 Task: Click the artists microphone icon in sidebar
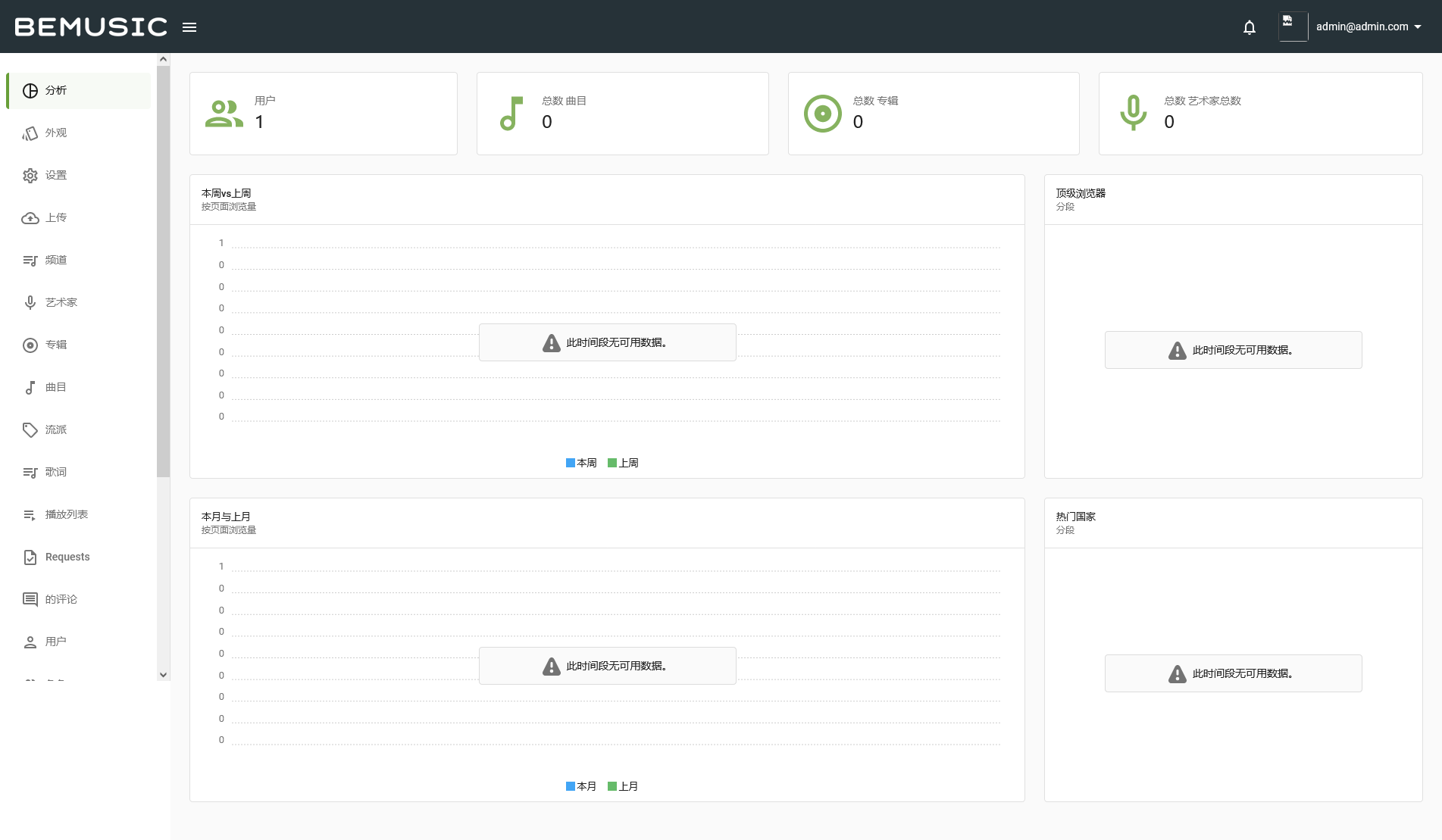pos(30,303)
